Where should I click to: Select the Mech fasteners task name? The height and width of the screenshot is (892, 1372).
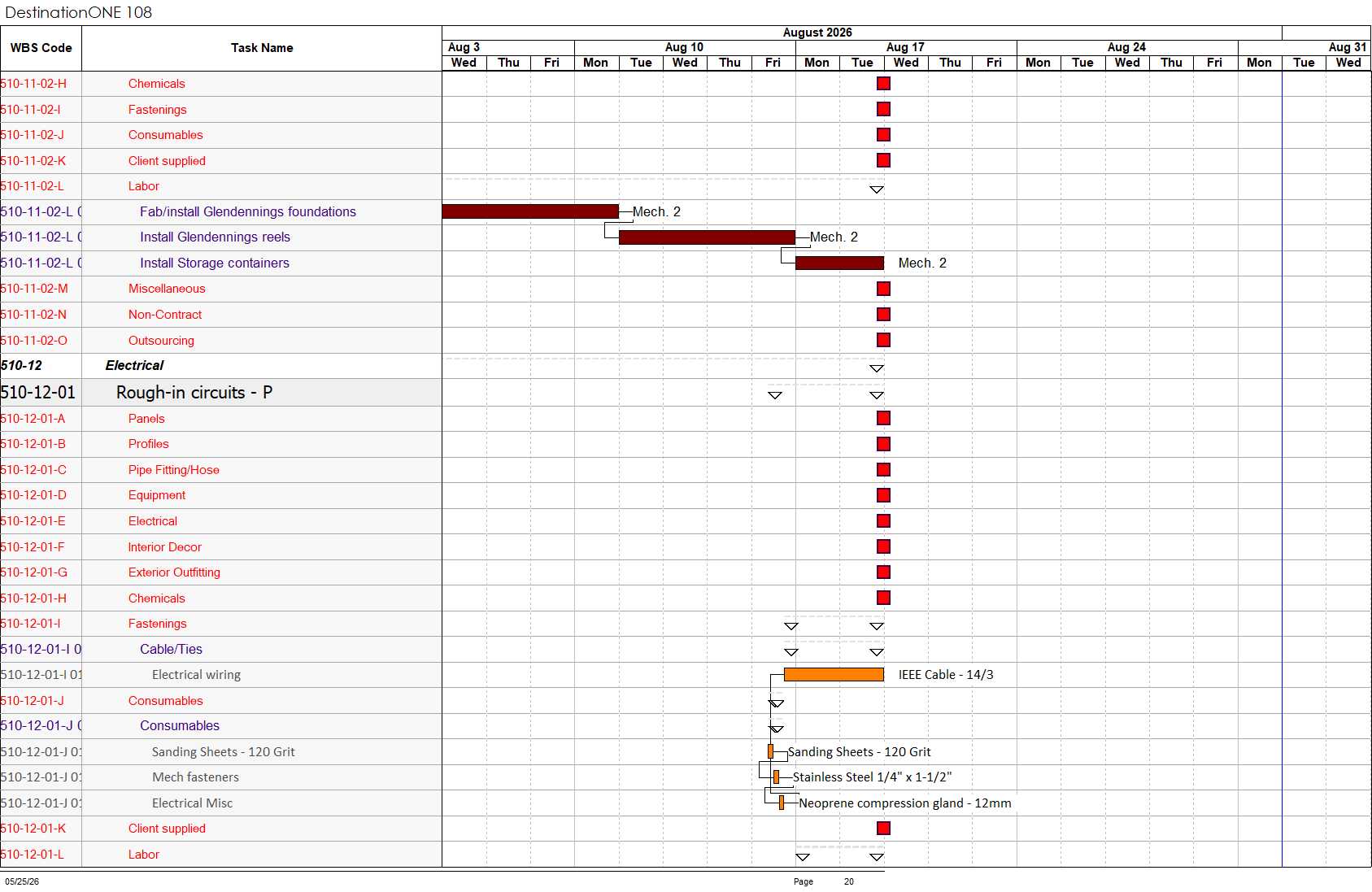[195, 777]
